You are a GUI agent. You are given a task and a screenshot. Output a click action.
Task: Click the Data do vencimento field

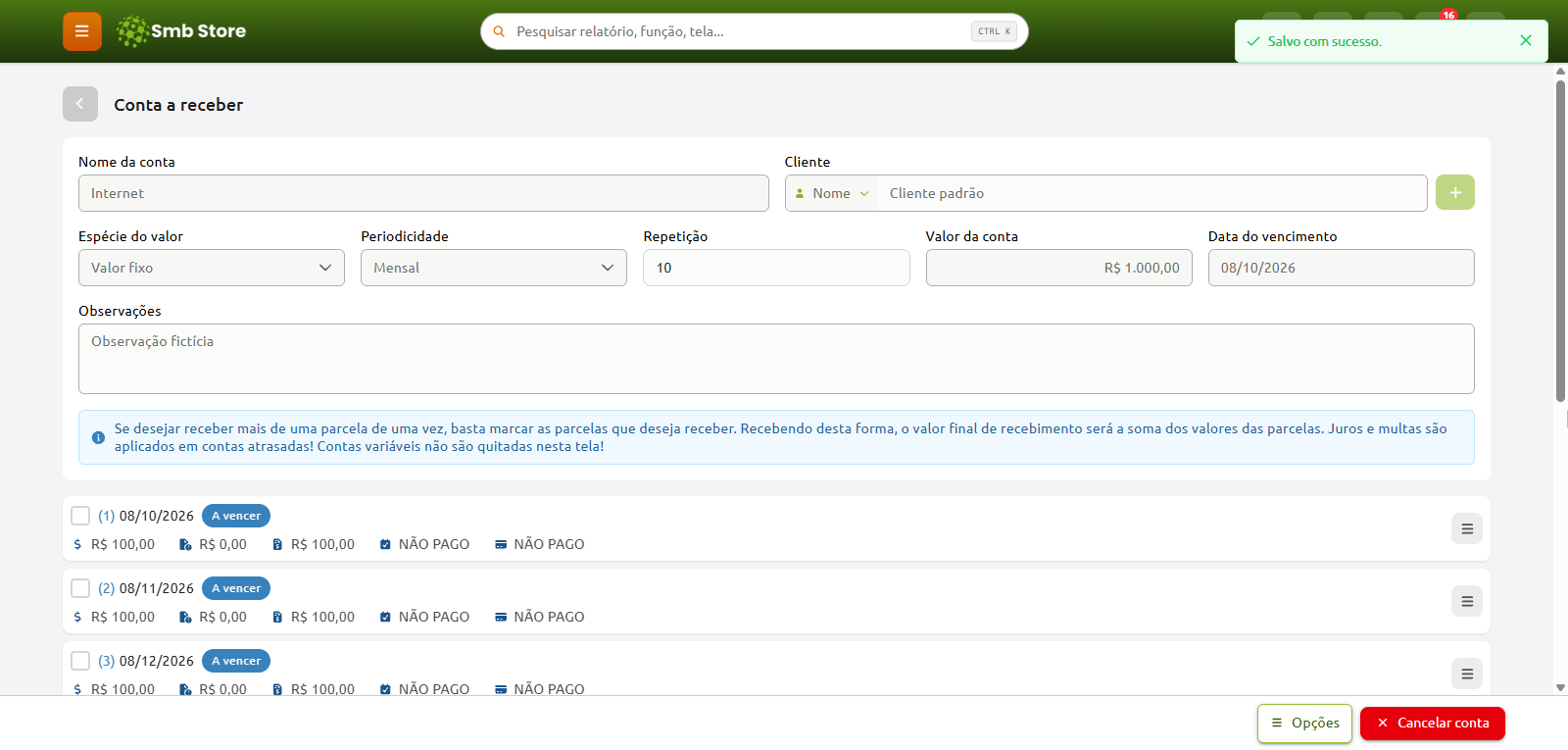click(1341, 268)
